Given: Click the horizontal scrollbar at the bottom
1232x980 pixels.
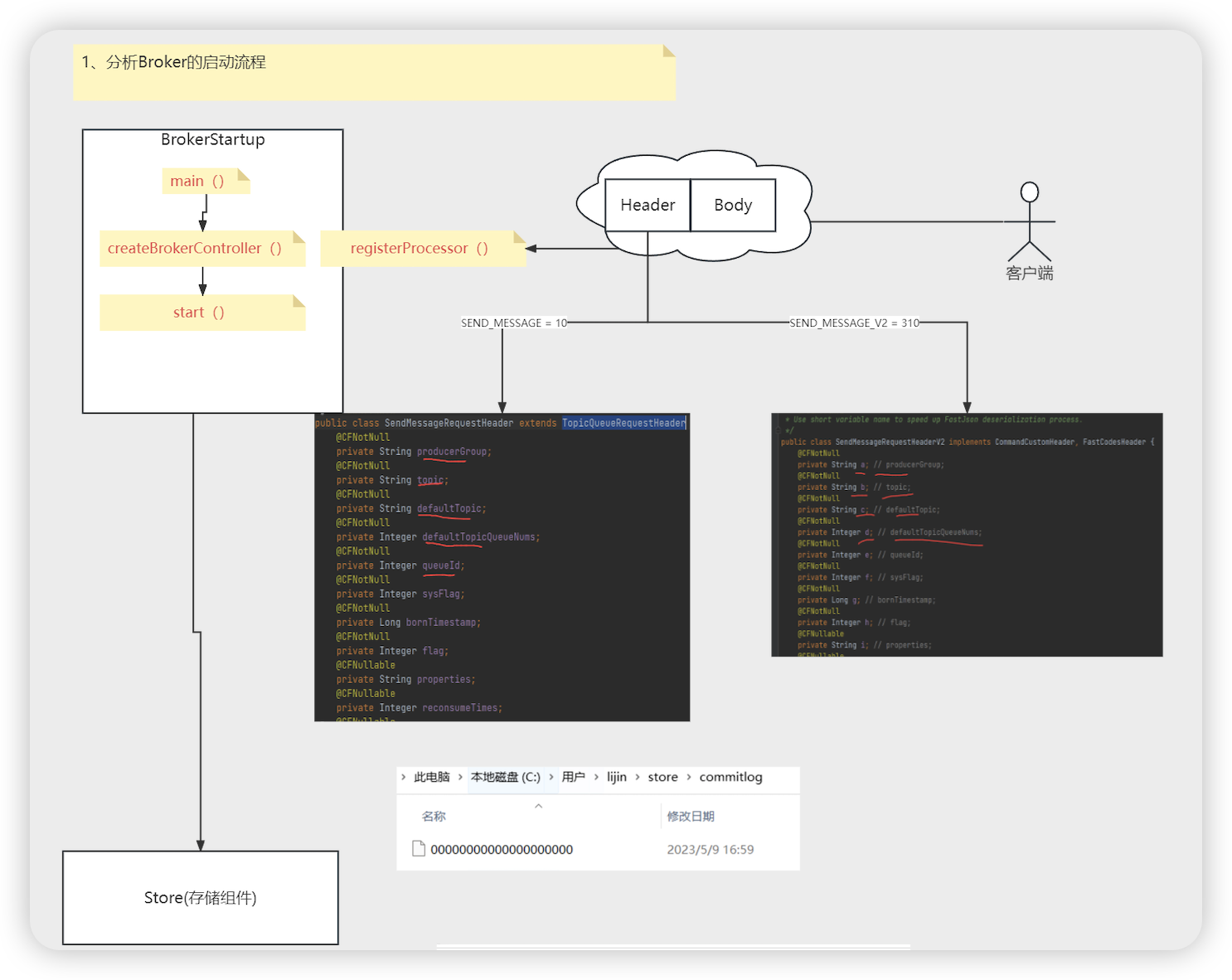Looking at the screenshot, I should [x=673, y=946].
